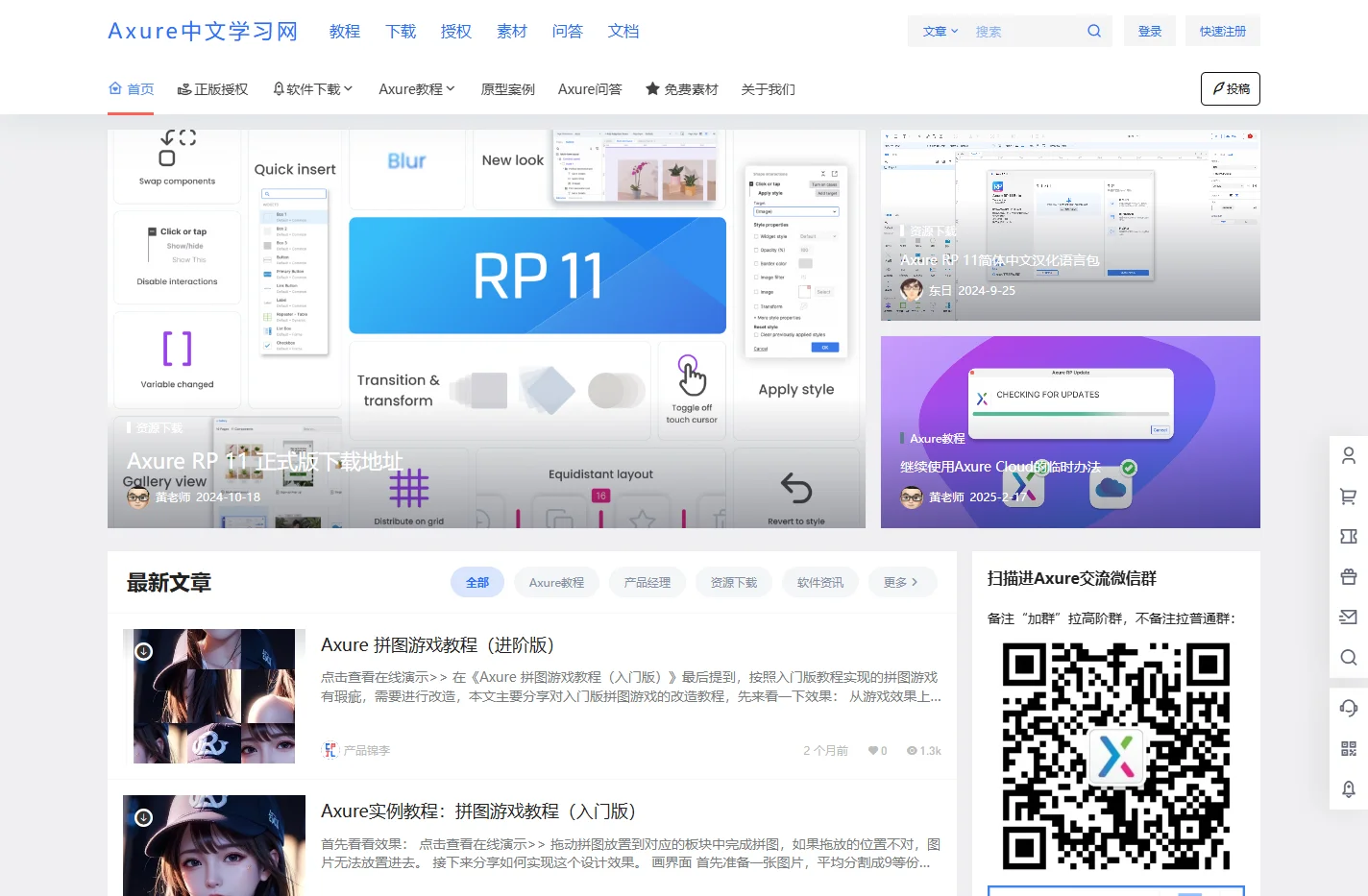Click the 搜索 input field
The width and height of the screenshot is (1368, 896).
click(1025, 31)
